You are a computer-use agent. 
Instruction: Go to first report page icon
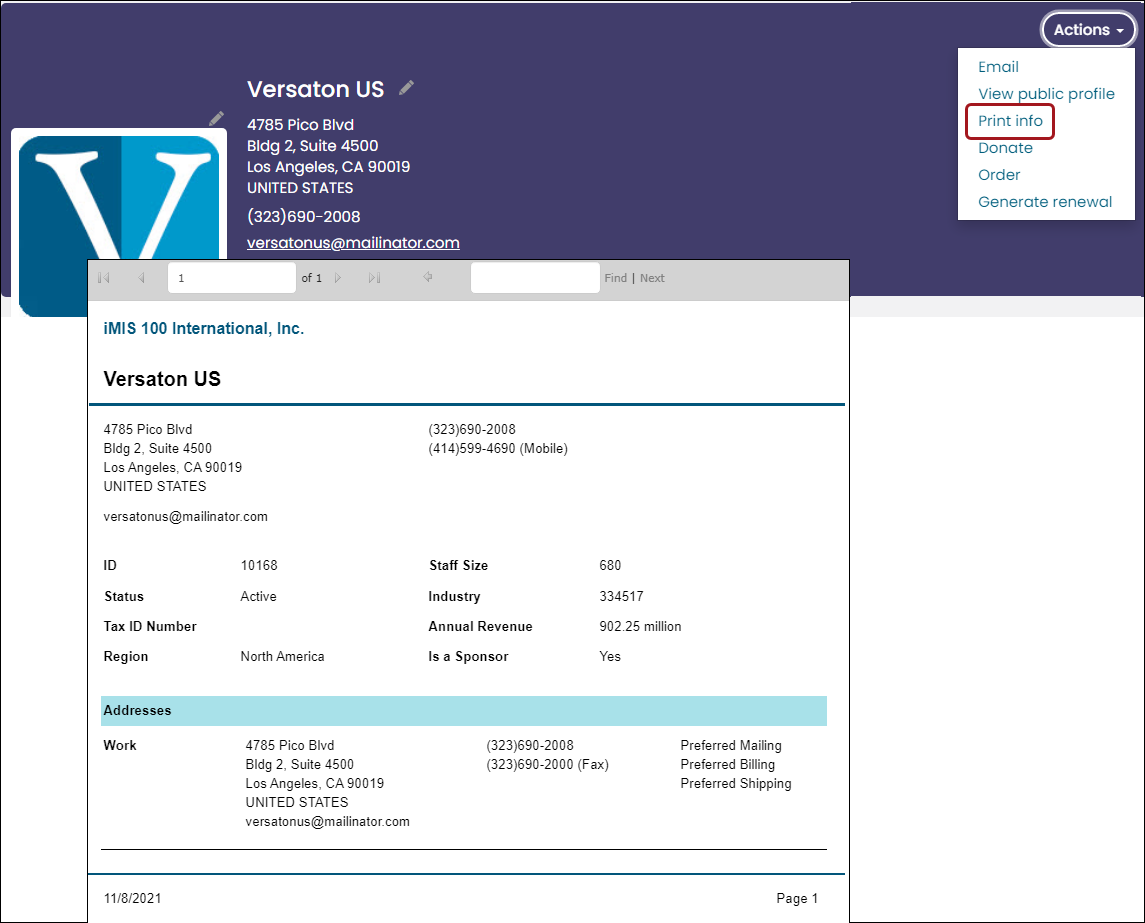pyautogui.click(x=104, y=277)
